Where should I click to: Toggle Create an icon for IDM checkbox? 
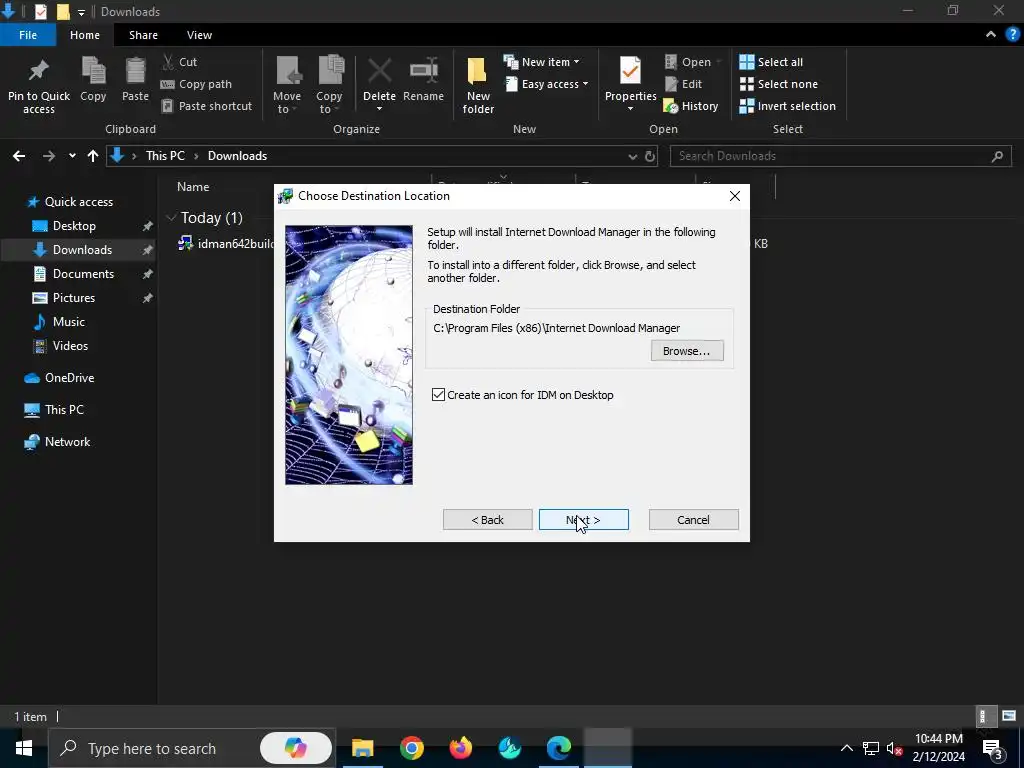click(x=438, y=394)
